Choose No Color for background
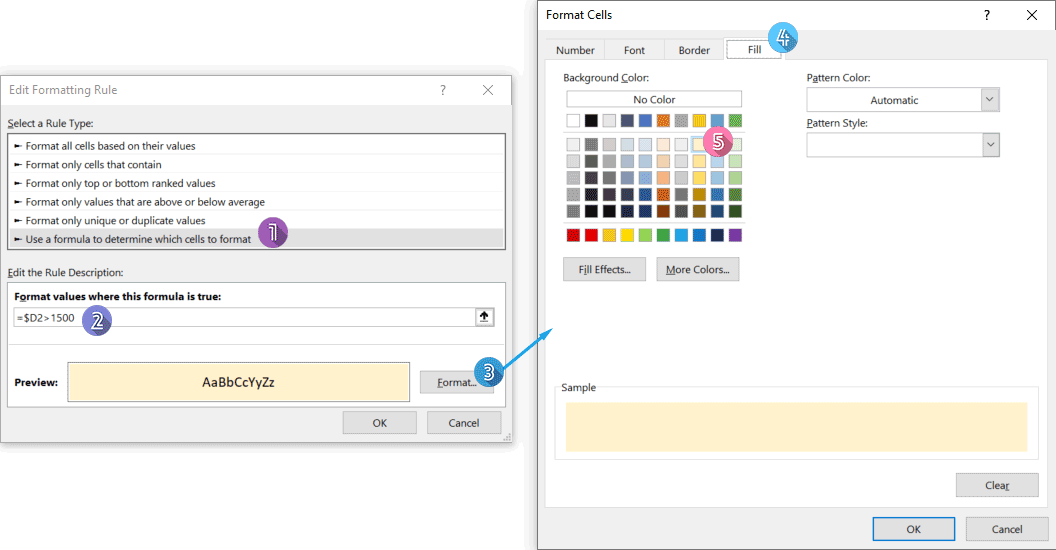Viewport: 1056px width, 550px height. [x=654, y=100]
